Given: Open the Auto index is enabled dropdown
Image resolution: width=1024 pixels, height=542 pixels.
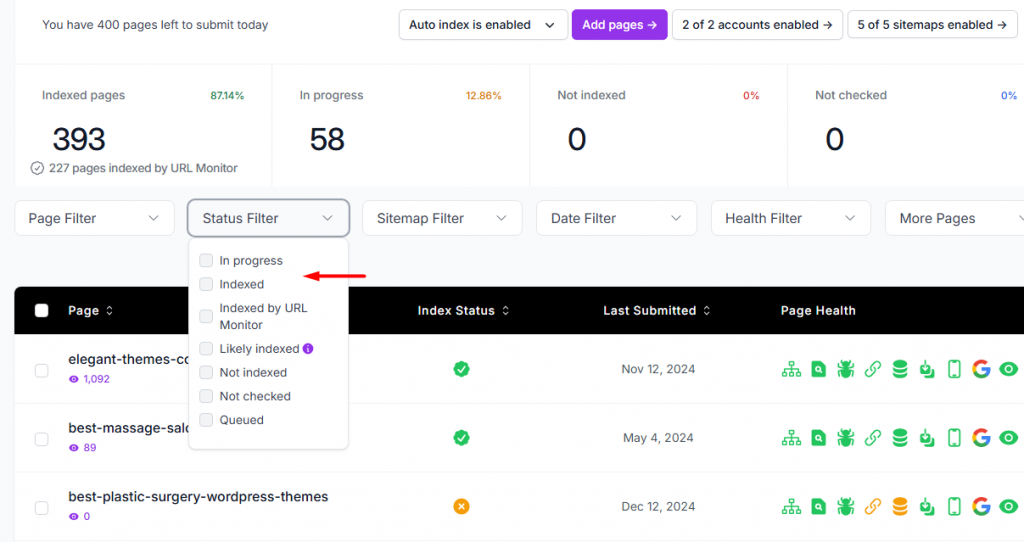Looking at the screenshot, I should pos(483,25).
